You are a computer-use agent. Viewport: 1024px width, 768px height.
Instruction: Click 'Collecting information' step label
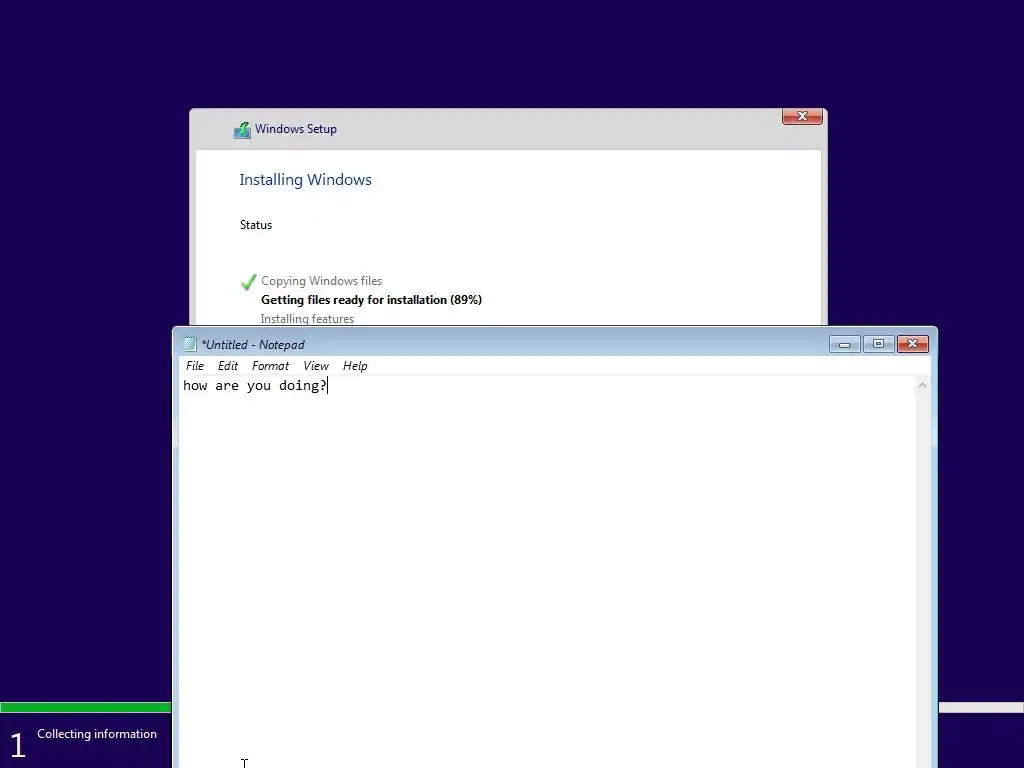97,734
